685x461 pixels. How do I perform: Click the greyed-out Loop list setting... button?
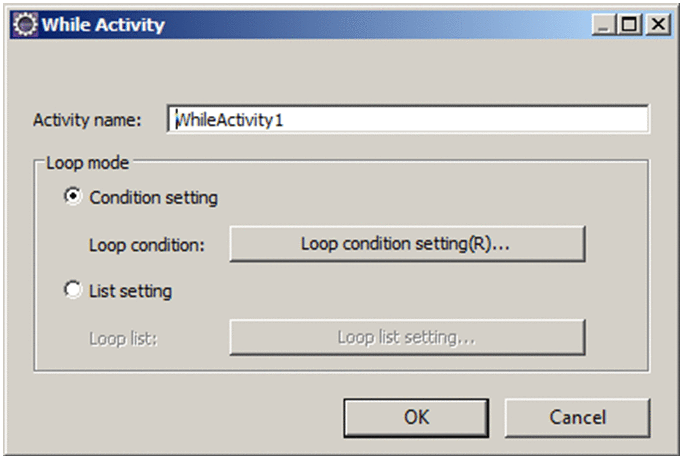coord(407,337)
